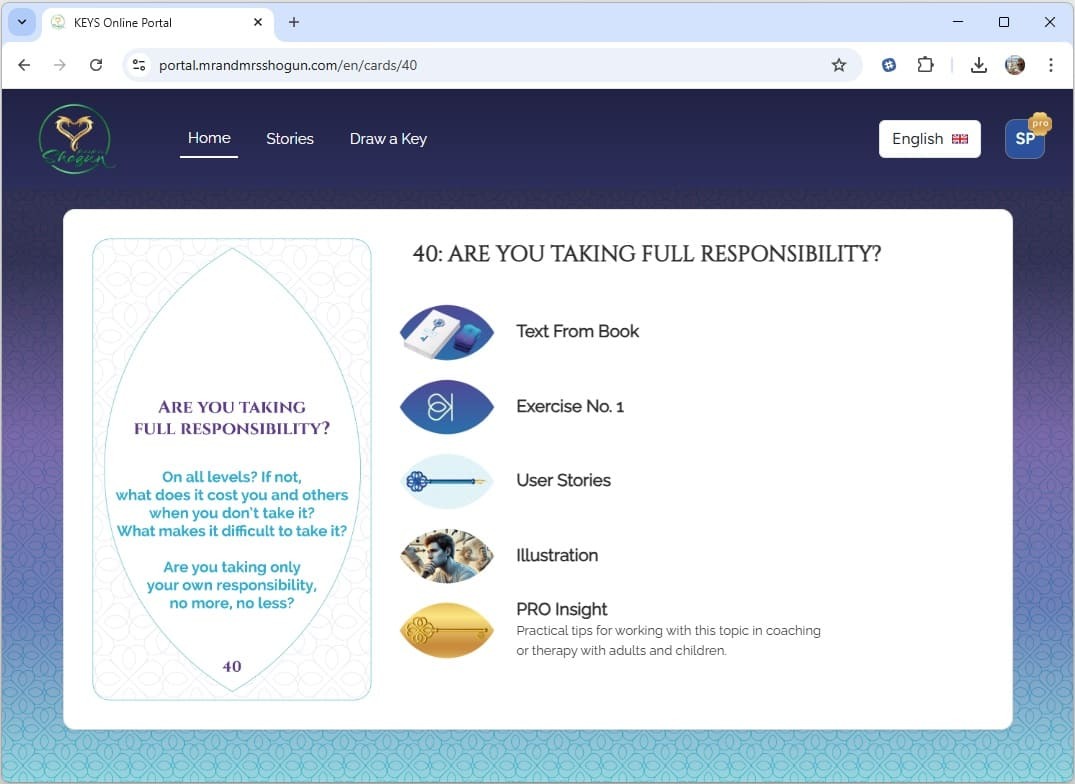Open the SP pro profile avatar
The width and height of the screenshot is (1075, 784).
pos(1025,138)
